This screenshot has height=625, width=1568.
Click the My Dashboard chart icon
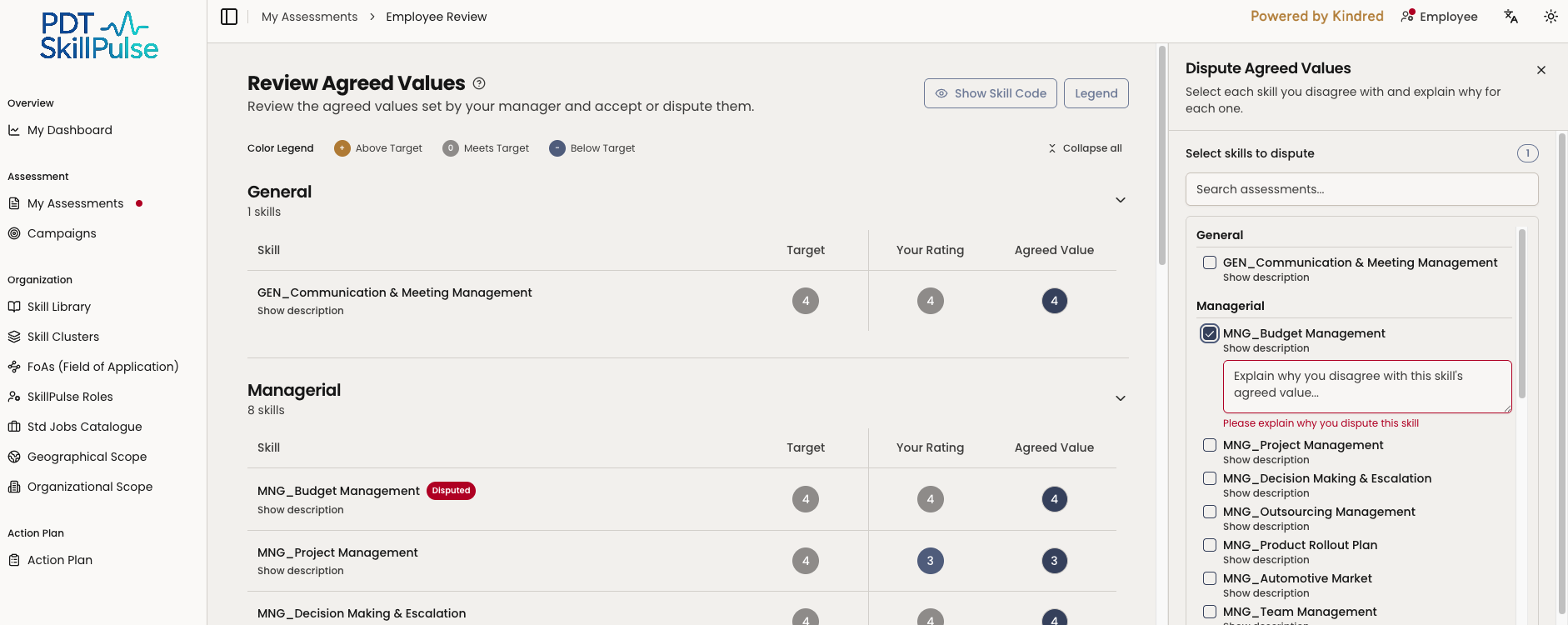coord(14,130)
